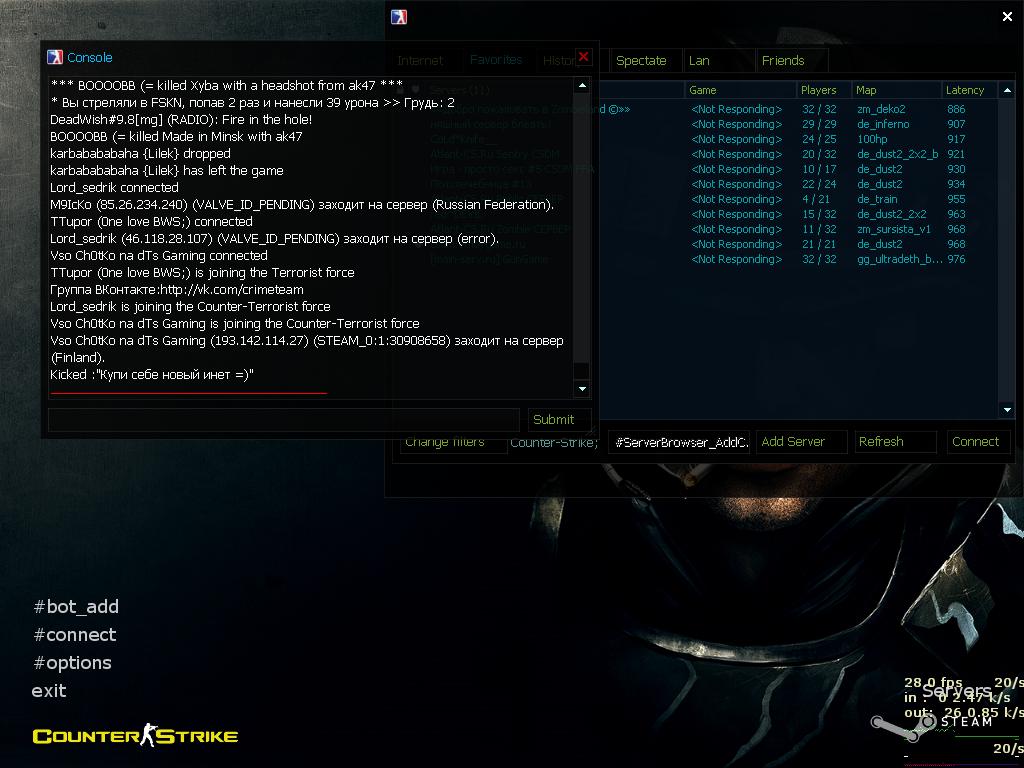The width and height of the screenshot is (1024, 768).
Task: Click "TTupor (One love BWS;) connected" line
Action: pos(152,221)
